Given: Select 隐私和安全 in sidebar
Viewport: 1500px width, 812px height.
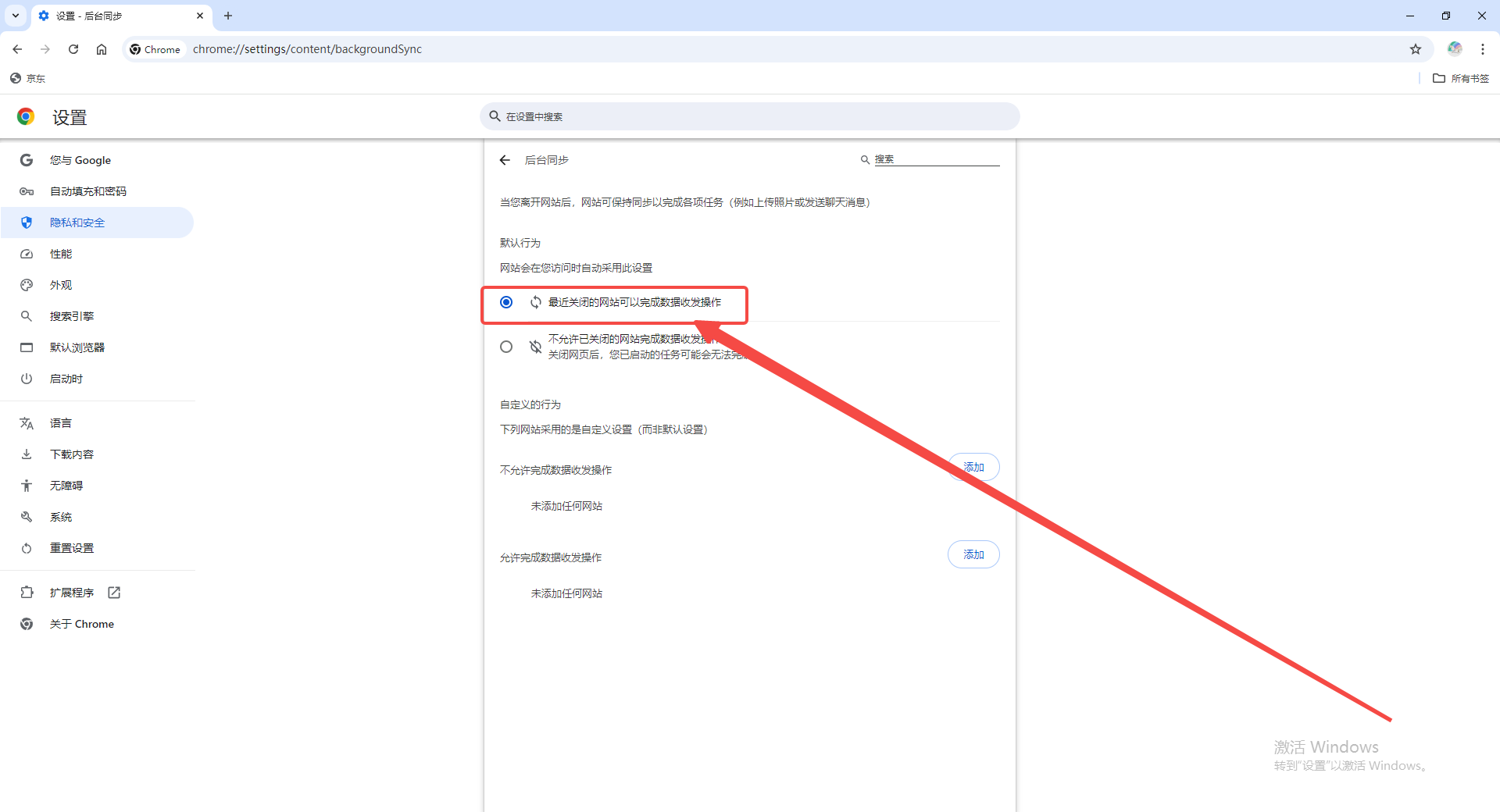Looking at the screenshot, I should [x=97, y=223].
